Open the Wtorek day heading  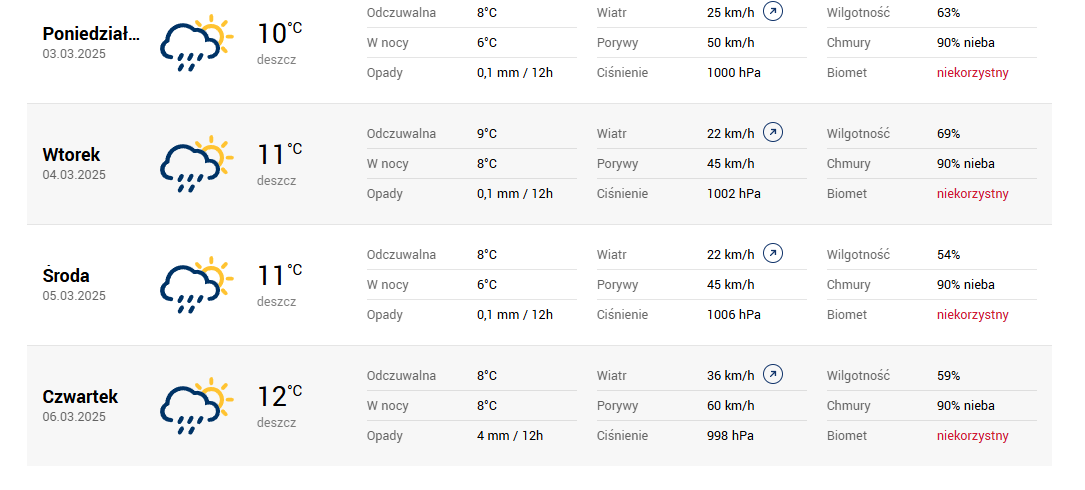[x=71, y=155]
